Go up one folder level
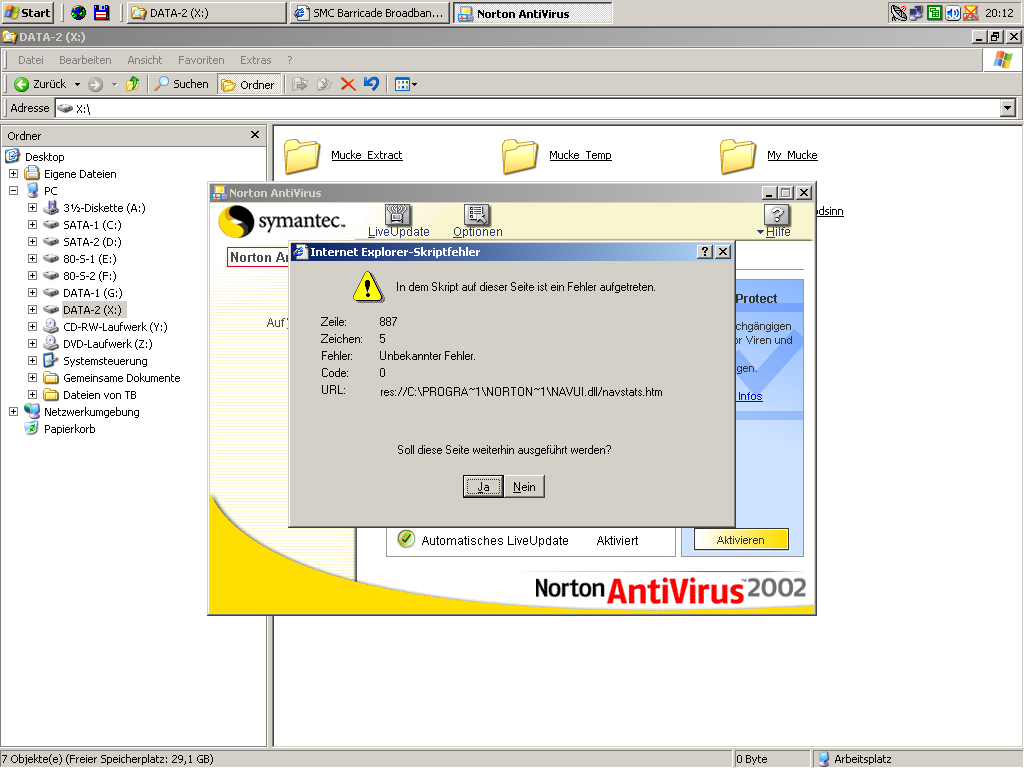This screenshot has width=1024, height=768. [133, 84]
